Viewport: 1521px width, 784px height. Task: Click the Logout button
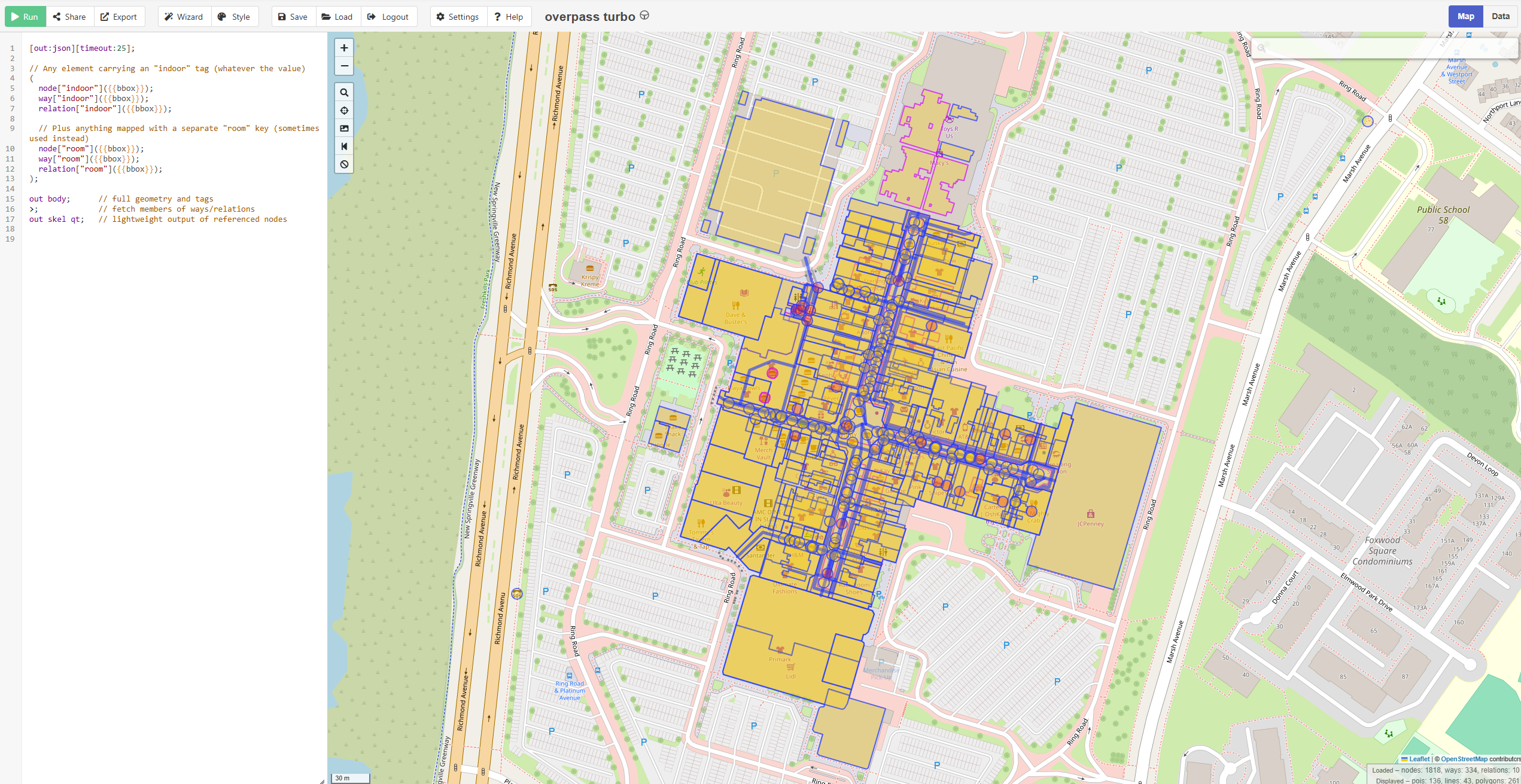pos(388,17)
